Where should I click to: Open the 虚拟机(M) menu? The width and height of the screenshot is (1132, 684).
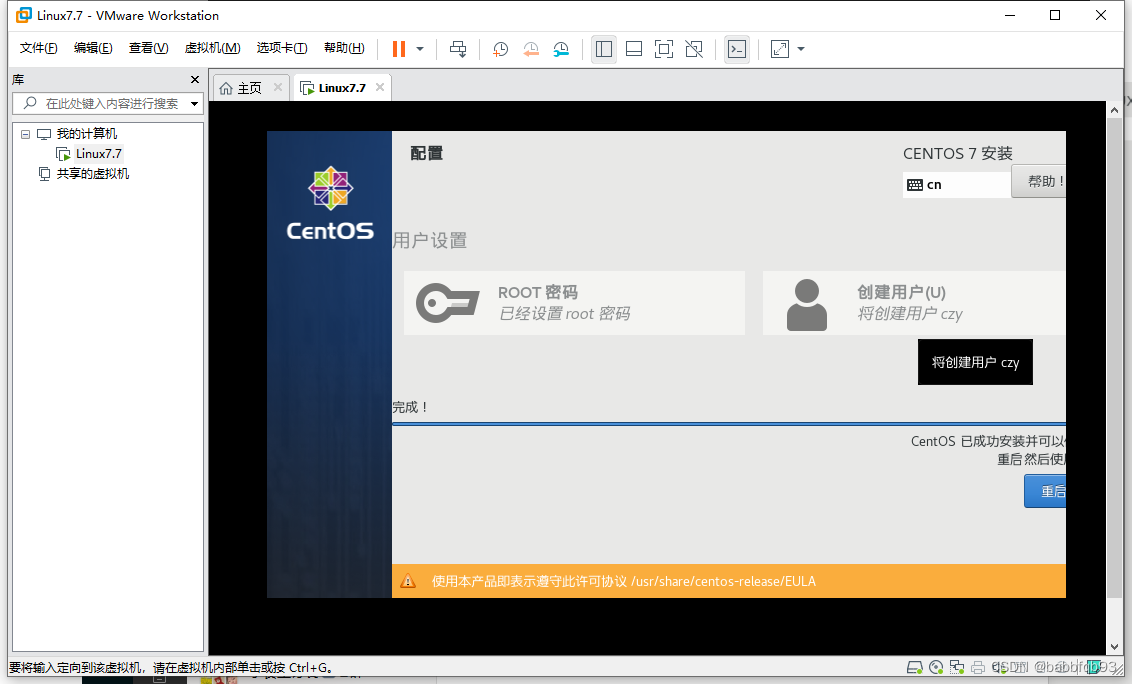(x=212, y=48)
